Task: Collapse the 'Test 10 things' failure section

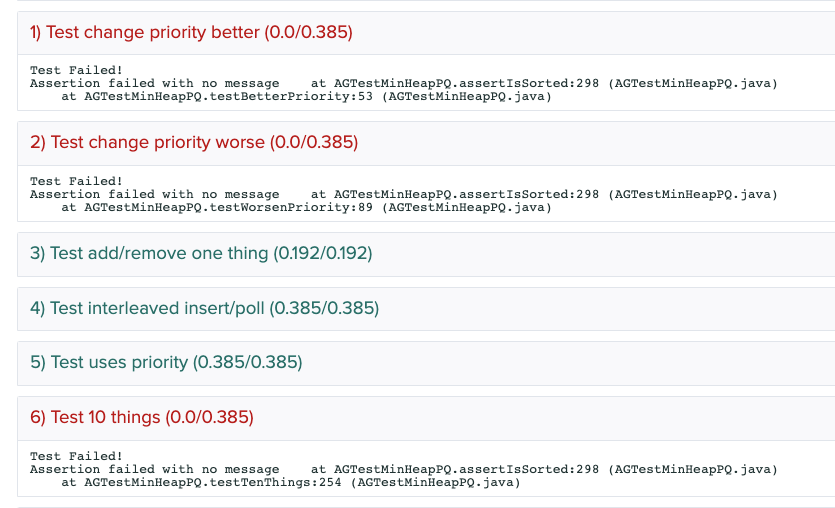Action: click(142, 417)
